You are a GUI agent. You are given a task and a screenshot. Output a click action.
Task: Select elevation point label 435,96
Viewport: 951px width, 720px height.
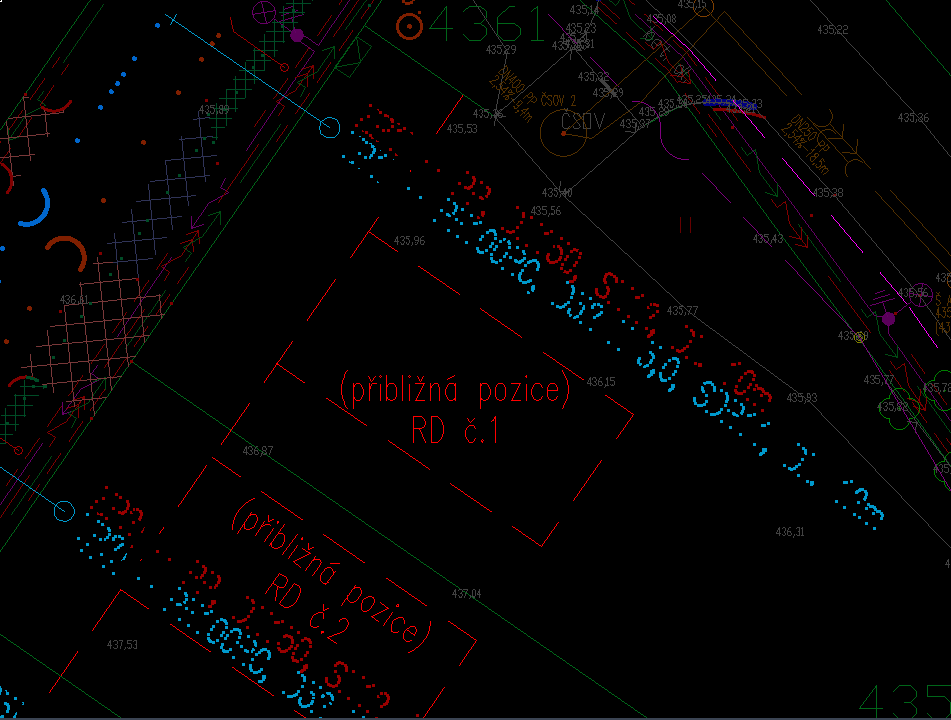click(x=409, y=241)
